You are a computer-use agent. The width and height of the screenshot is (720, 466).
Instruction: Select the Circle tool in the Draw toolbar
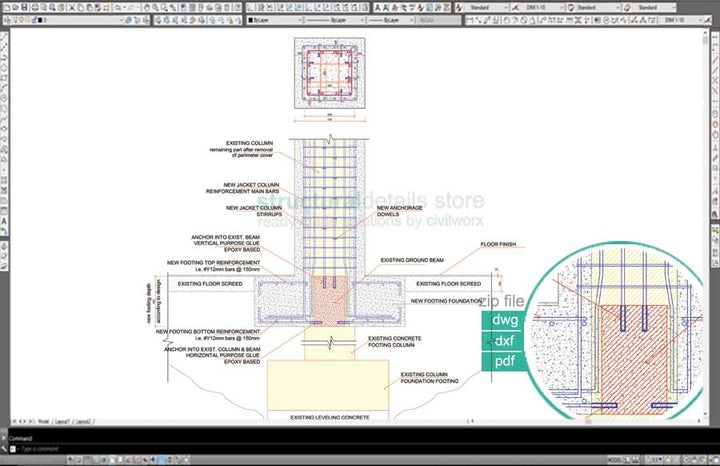point(4,98)
